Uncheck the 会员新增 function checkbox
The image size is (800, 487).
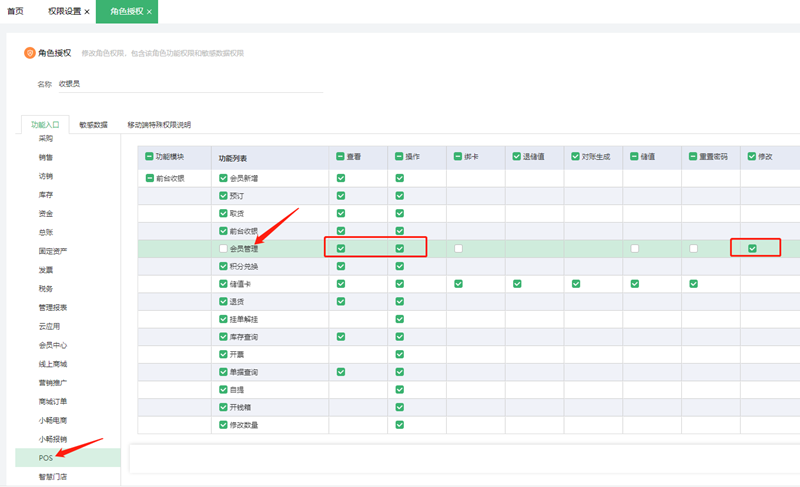pos(223,178)
